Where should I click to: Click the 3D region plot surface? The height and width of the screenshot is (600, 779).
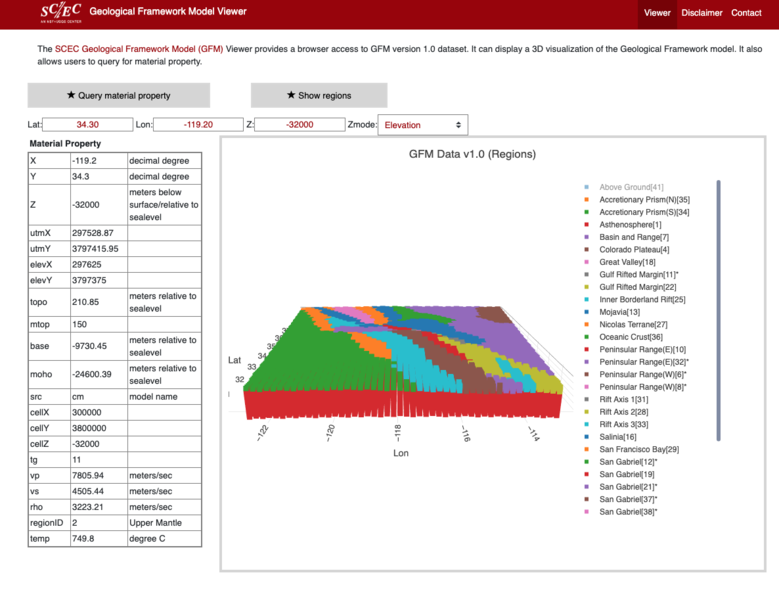402,363
